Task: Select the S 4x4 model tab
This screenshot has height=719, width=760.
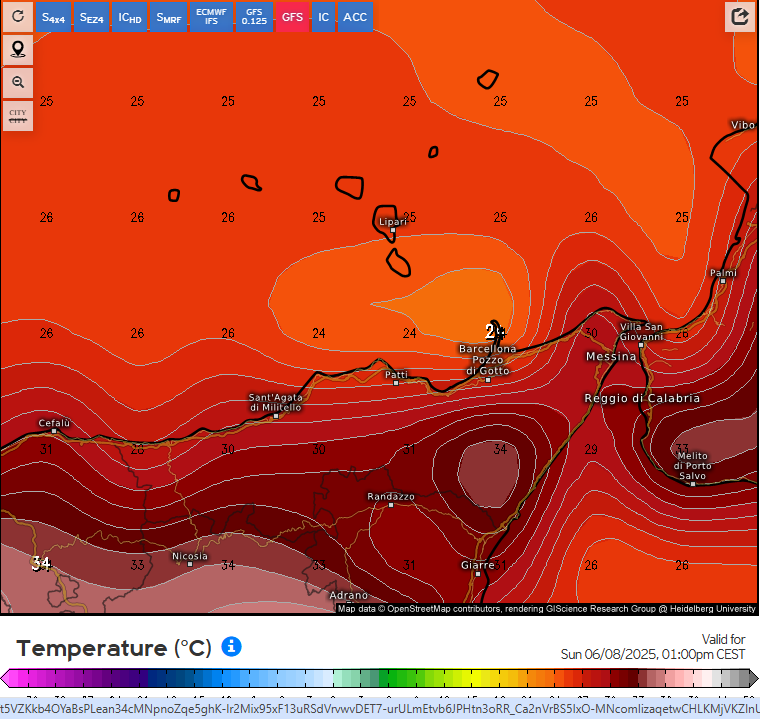Action: pyautogui.click(x=53, y=17)
